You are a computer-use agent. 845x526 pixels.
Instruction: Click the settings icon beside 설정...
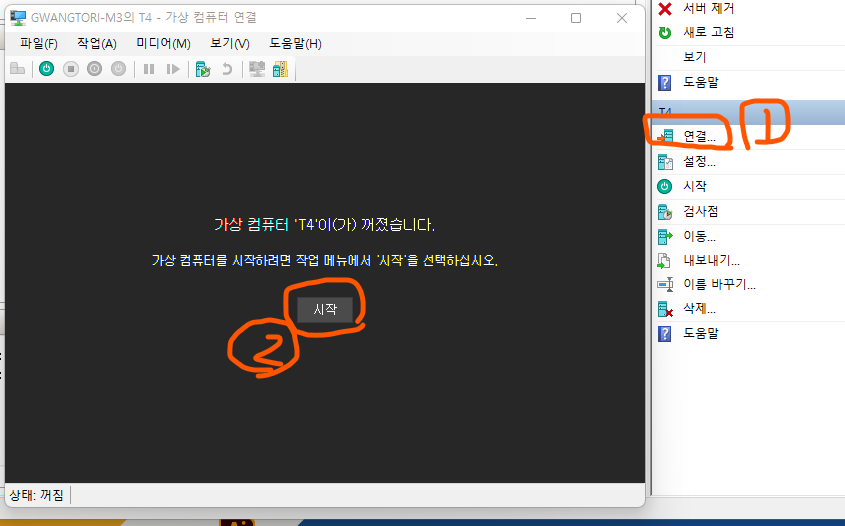(x=665, y=162)
